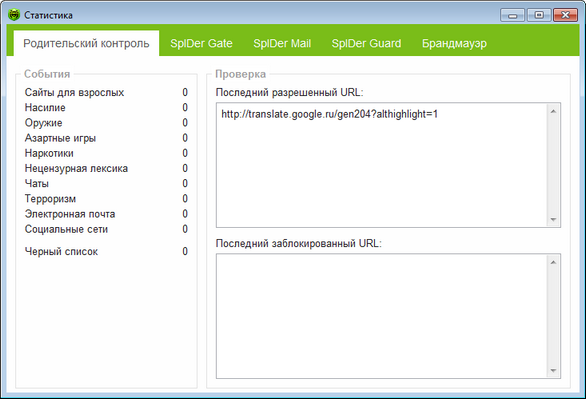Image resolution: width=586 pixels, height=399 pixels.
Task: Select the Насилие row
Action: [x=106, y=108]
